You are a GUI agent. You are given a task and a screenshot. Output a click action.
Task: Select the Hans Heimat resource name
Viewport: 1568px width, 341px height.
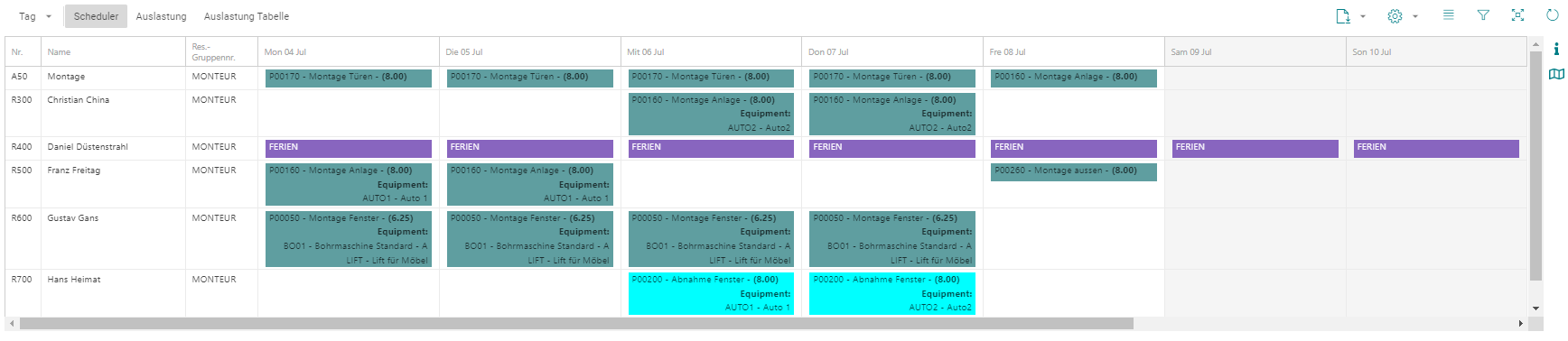click(x=74, y=280)
